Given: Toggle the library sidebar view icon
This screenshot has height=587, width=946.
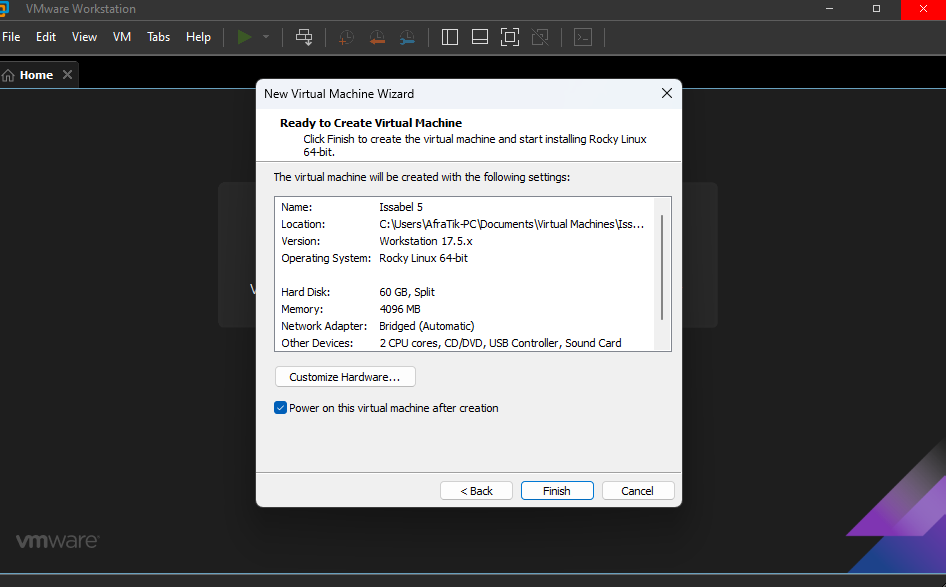Looking at the screenshot, I should (449, 37).
